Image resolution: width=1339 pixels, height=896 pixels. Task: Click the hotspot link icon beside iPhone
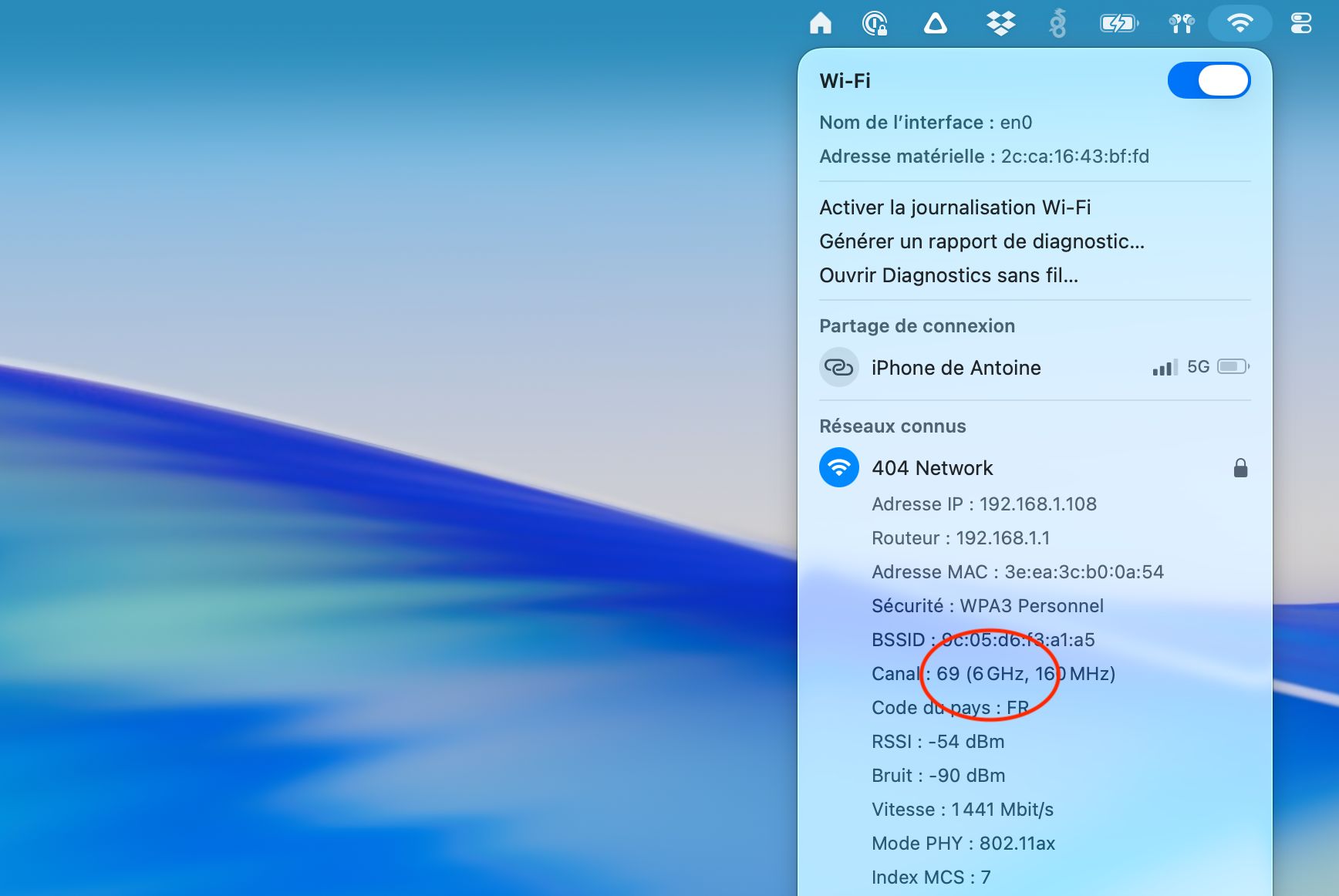point(838,368)
